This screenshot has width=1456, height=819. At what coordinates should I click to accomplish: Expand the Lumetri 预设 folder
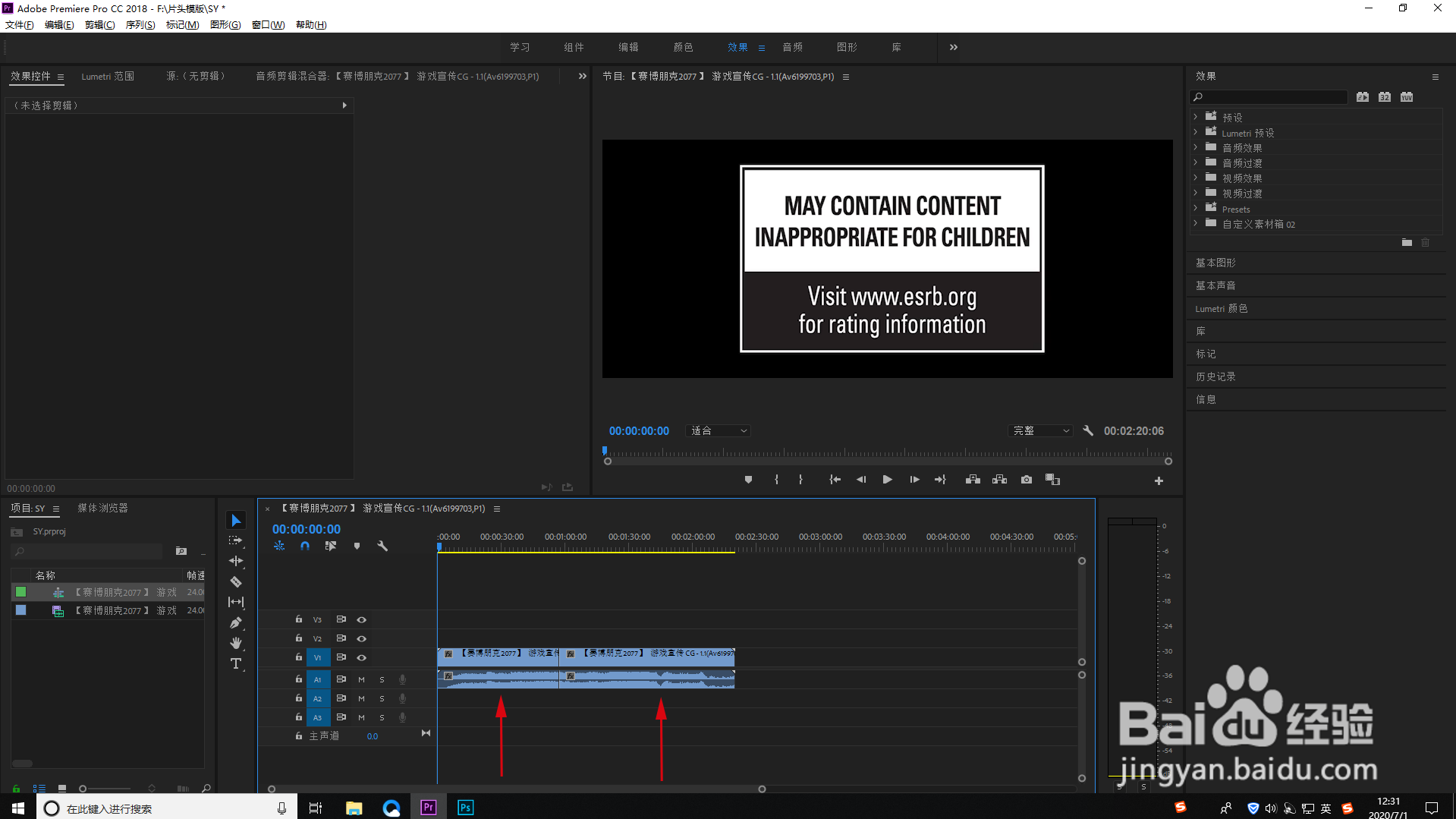[x=1196, y=132]
